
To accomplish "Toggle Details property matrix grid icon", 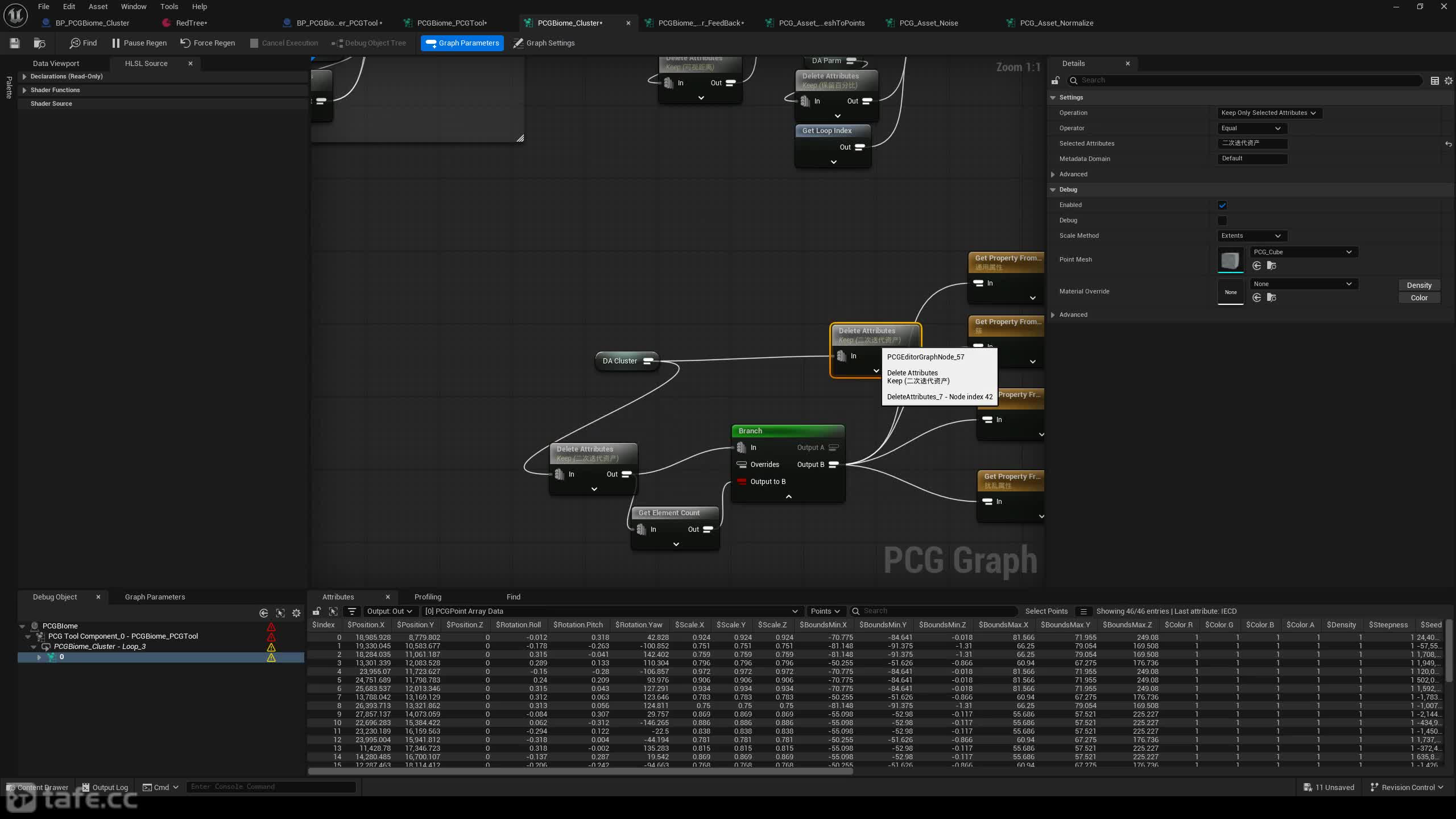I will tap(1434, 81).
